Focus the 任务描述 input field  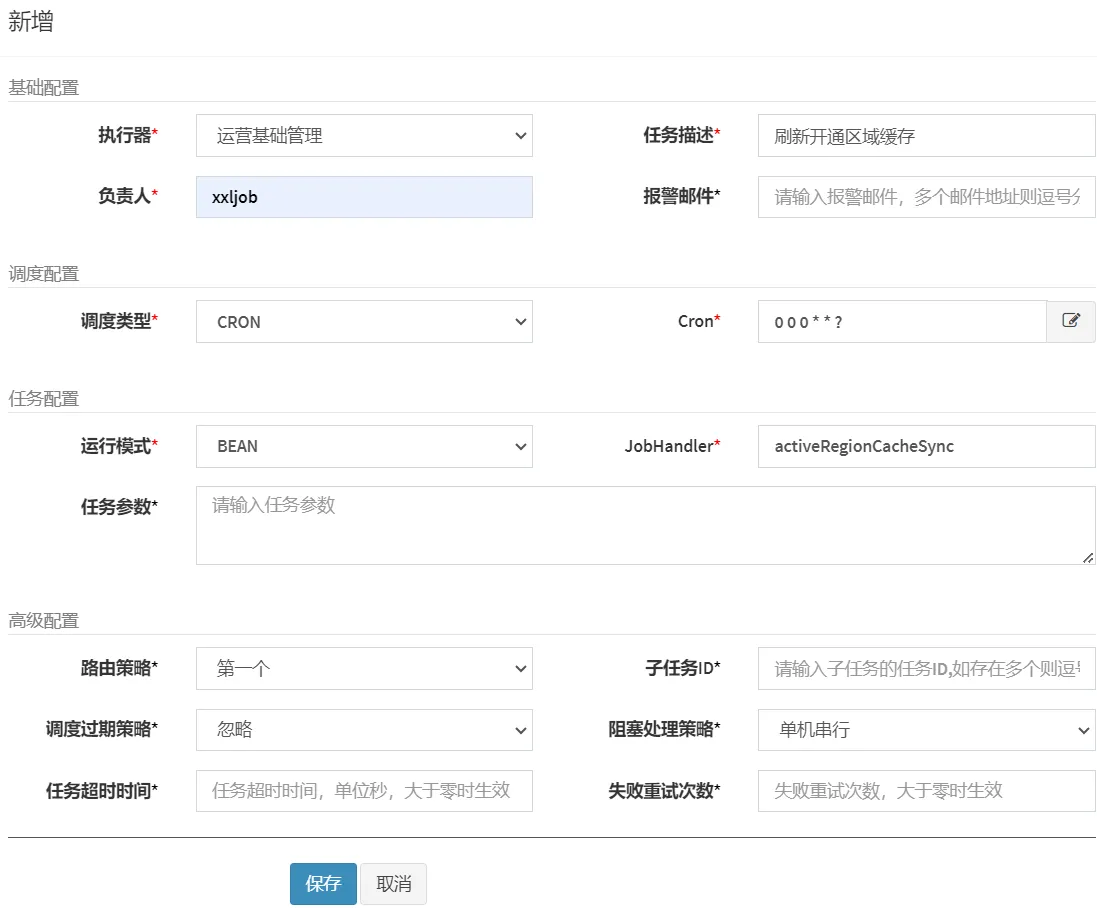pyautogui.click(x=926, y=136)
